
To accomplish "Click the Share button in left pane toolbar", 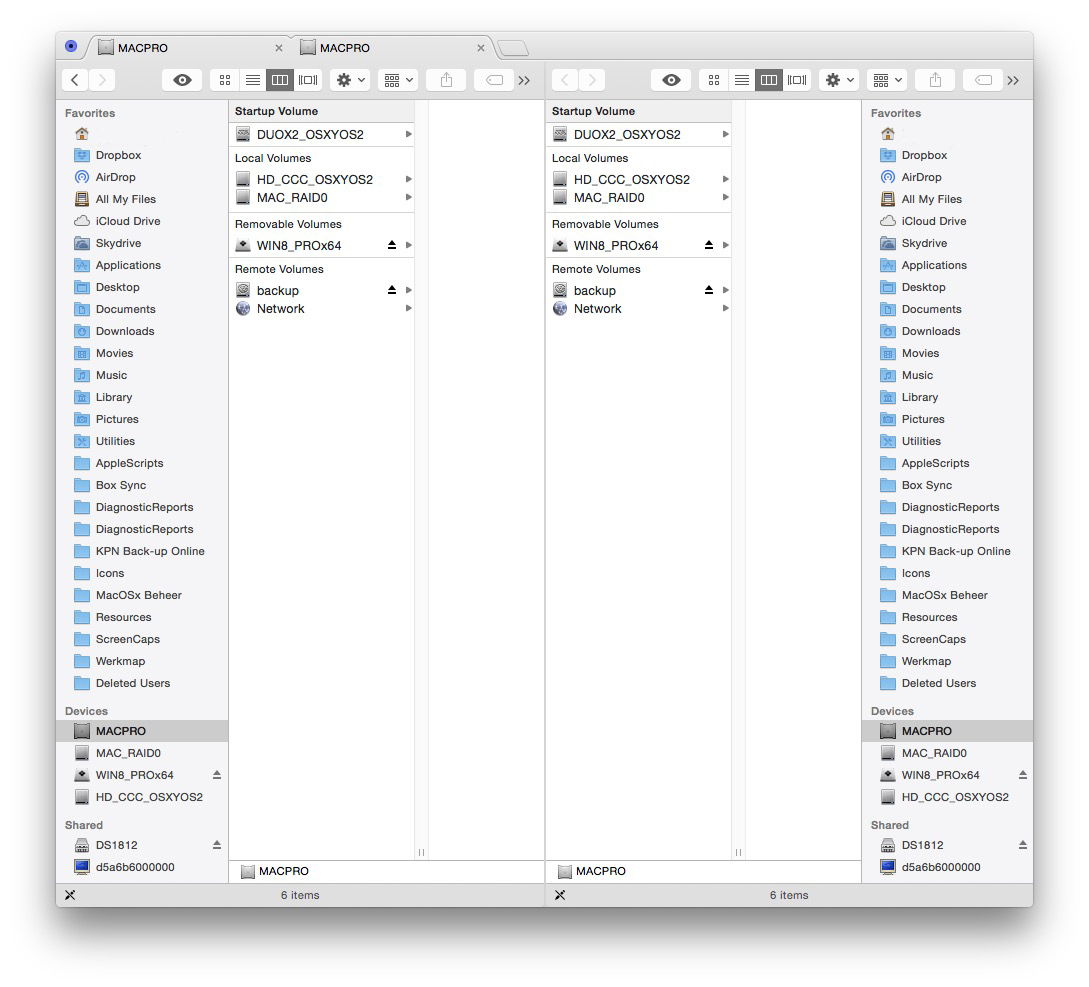I will 447,81.
